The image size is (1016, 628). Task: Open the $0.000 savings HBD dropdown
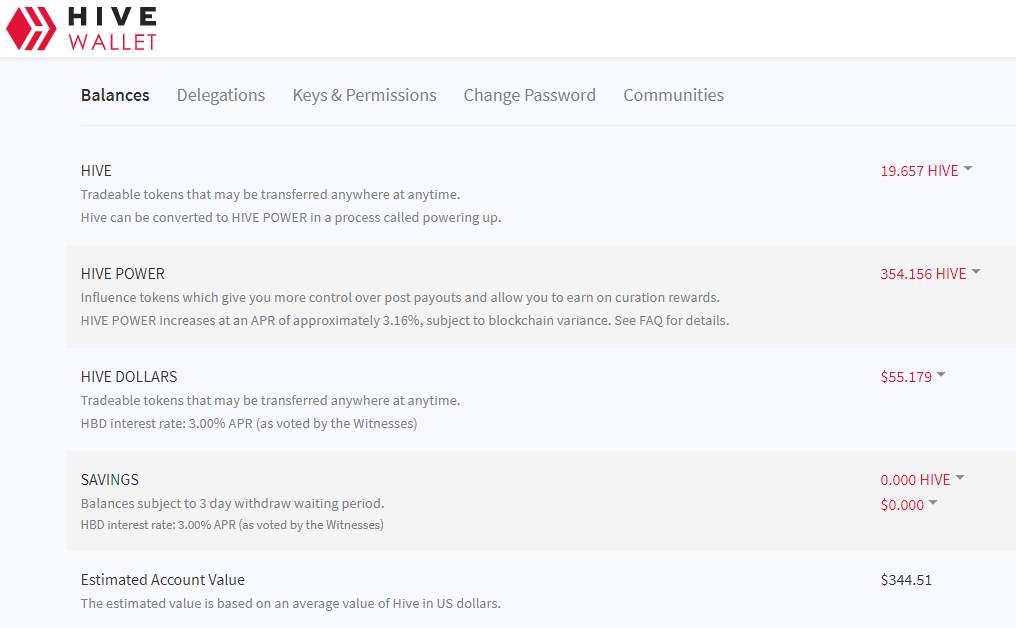[x=908, y=505]
